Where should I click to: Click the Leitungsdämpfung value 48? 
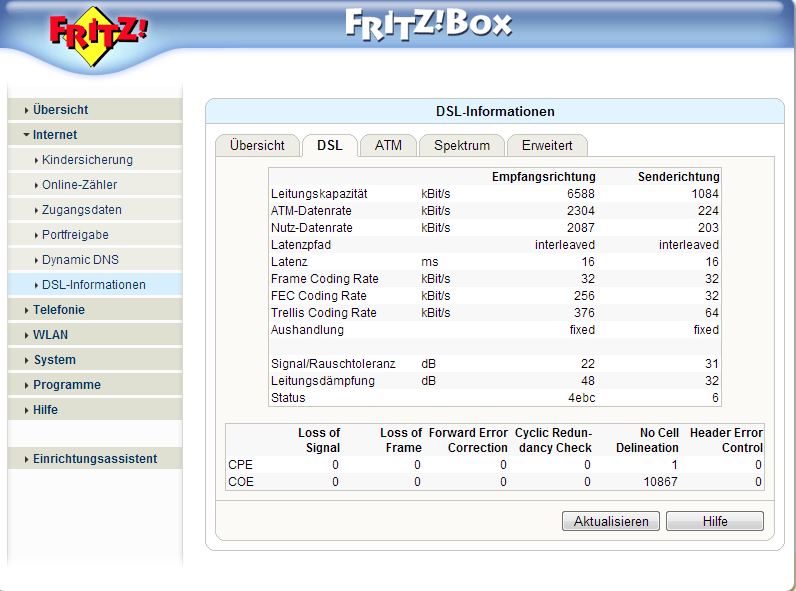(x=588, y=381)
